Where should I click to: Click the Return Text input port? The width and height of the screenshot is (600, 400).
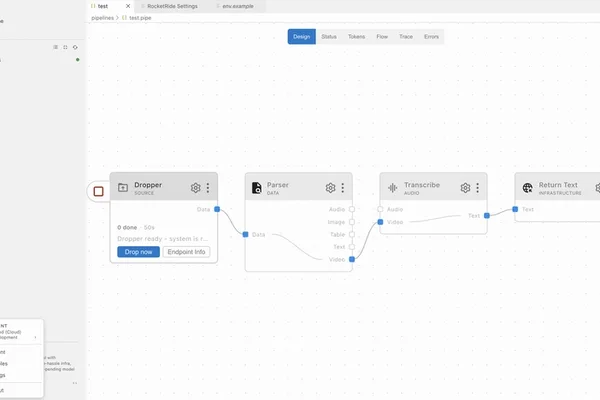pos(515,209)
